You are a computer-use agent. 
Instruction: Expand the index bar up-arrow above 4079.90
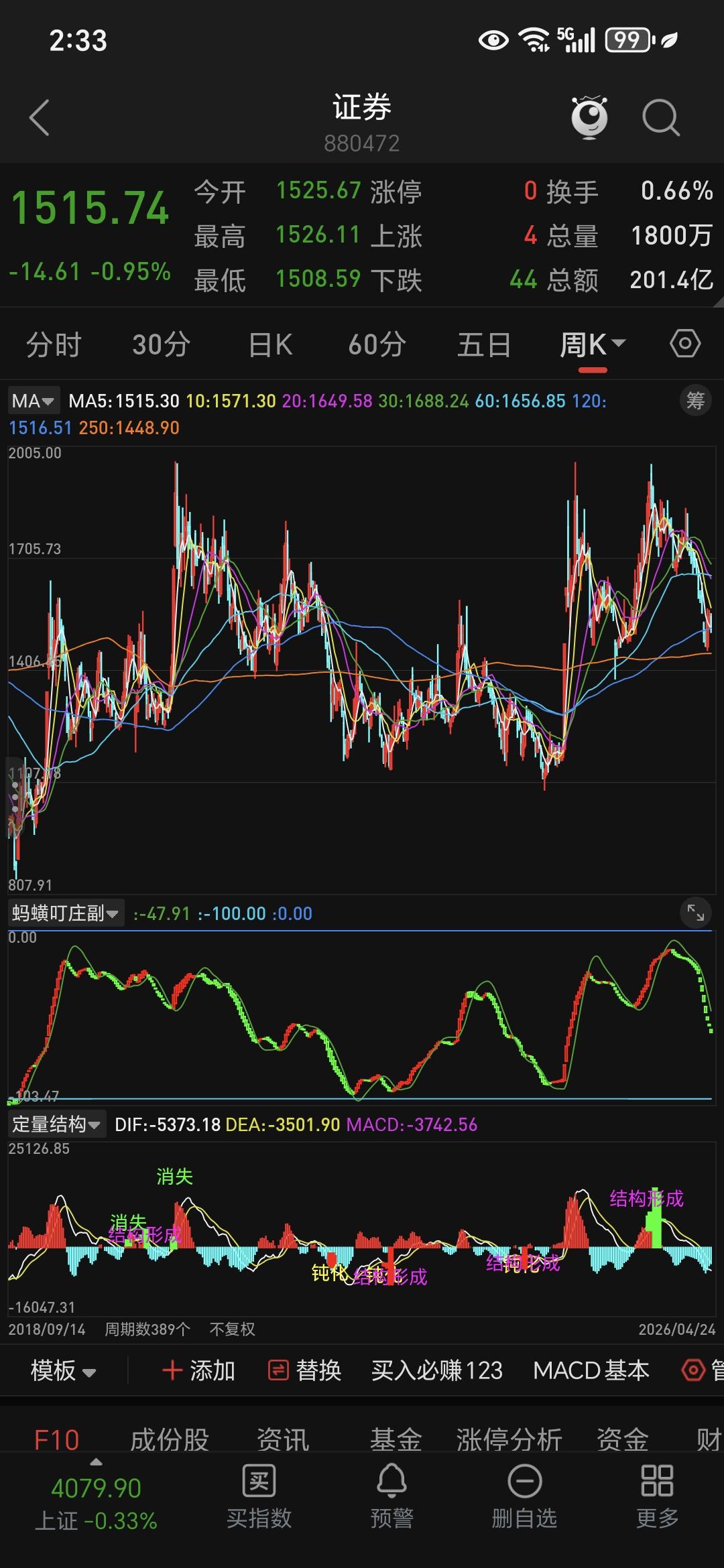(96, 1461)
